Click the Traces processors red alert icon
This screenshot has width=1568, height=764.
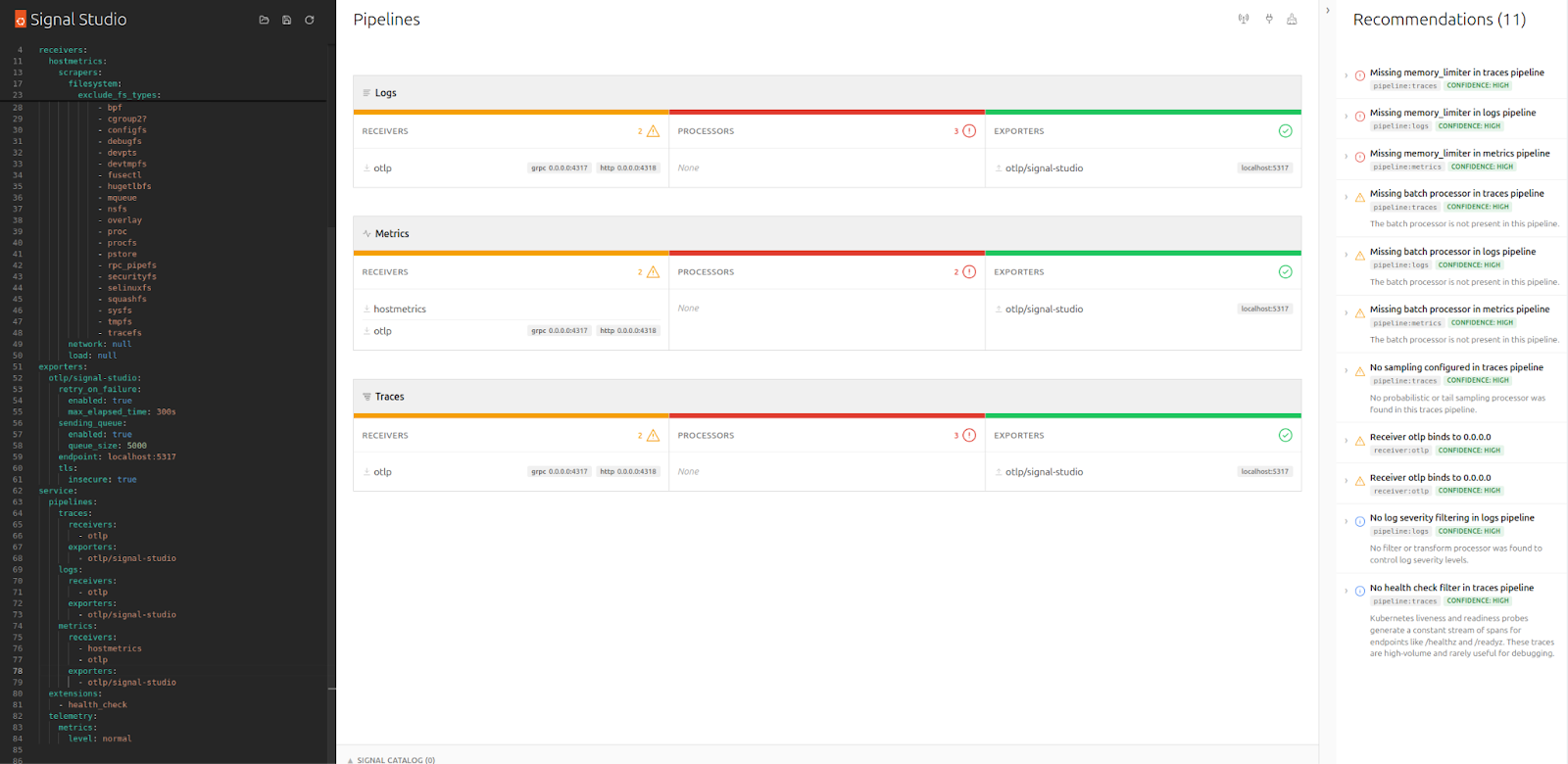coord(969,436)
